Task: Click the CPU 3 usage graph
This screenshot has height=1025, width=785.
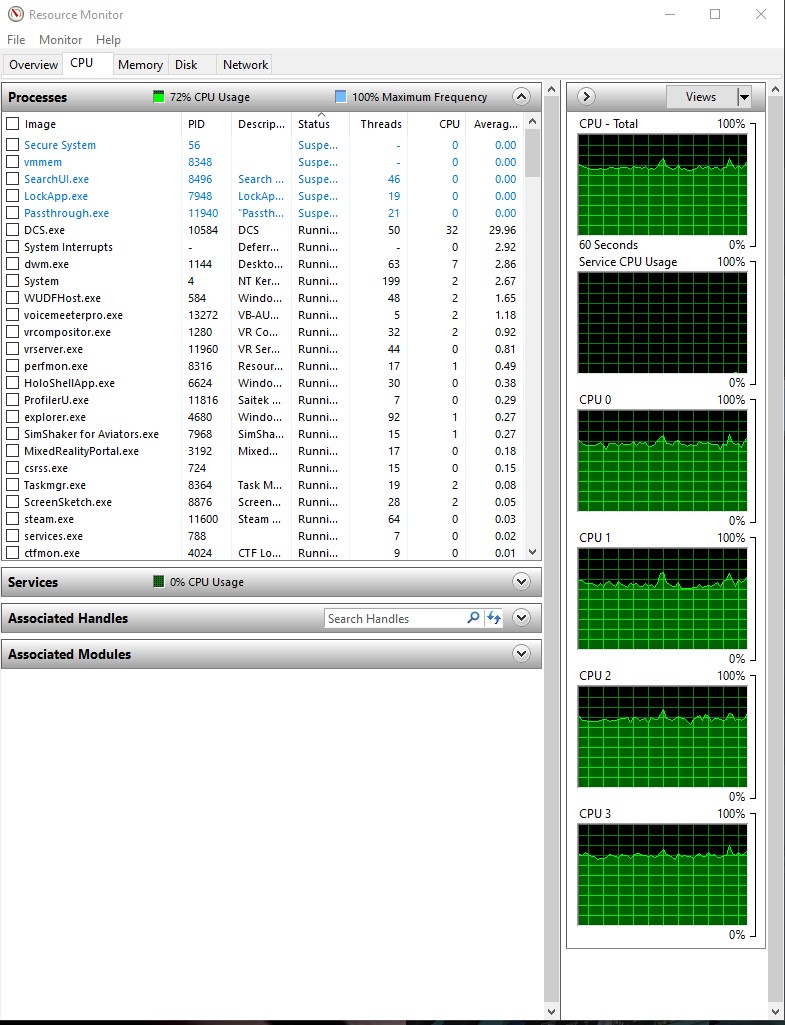Action: point(662,875)
